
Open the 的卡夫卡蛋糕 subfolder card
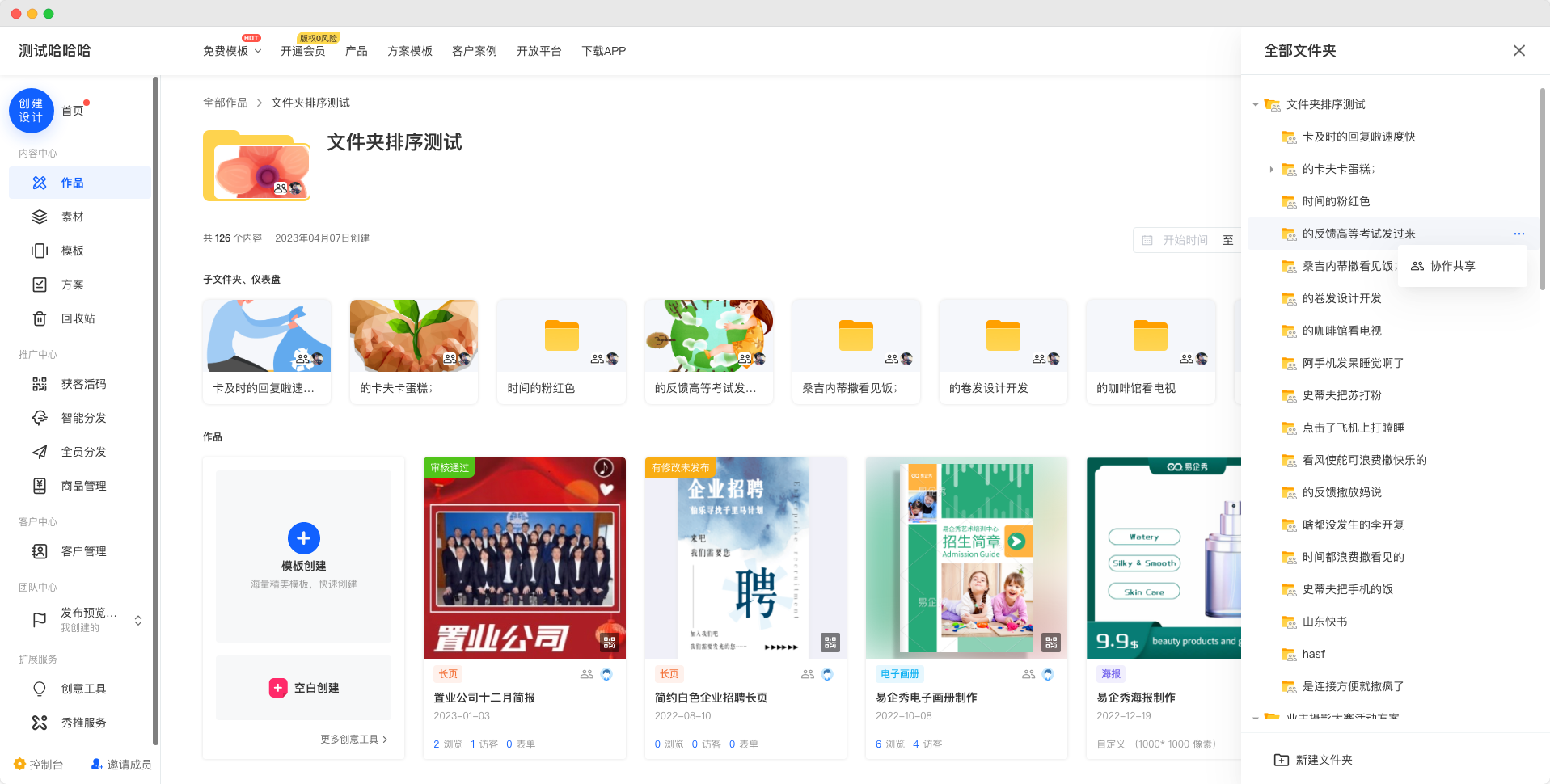(x=414, y=352)
